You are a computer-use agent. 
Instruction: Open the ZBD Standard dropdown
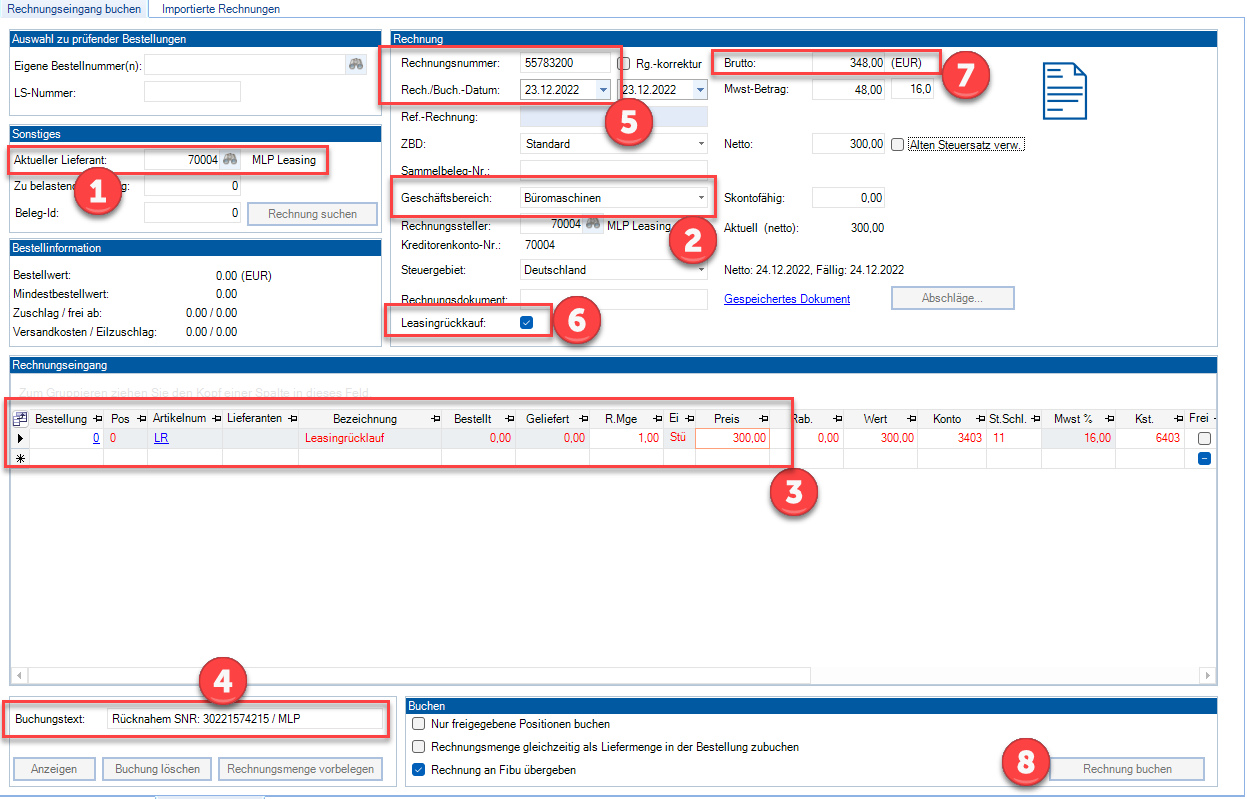tap(701, 144)
